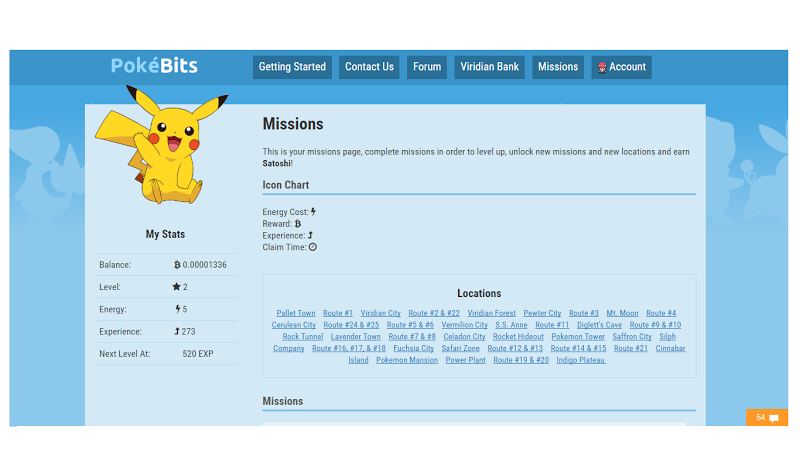Click the trainer icon beside Account
The height and width of the screenshot is (450, 800).
coord(602,67)
